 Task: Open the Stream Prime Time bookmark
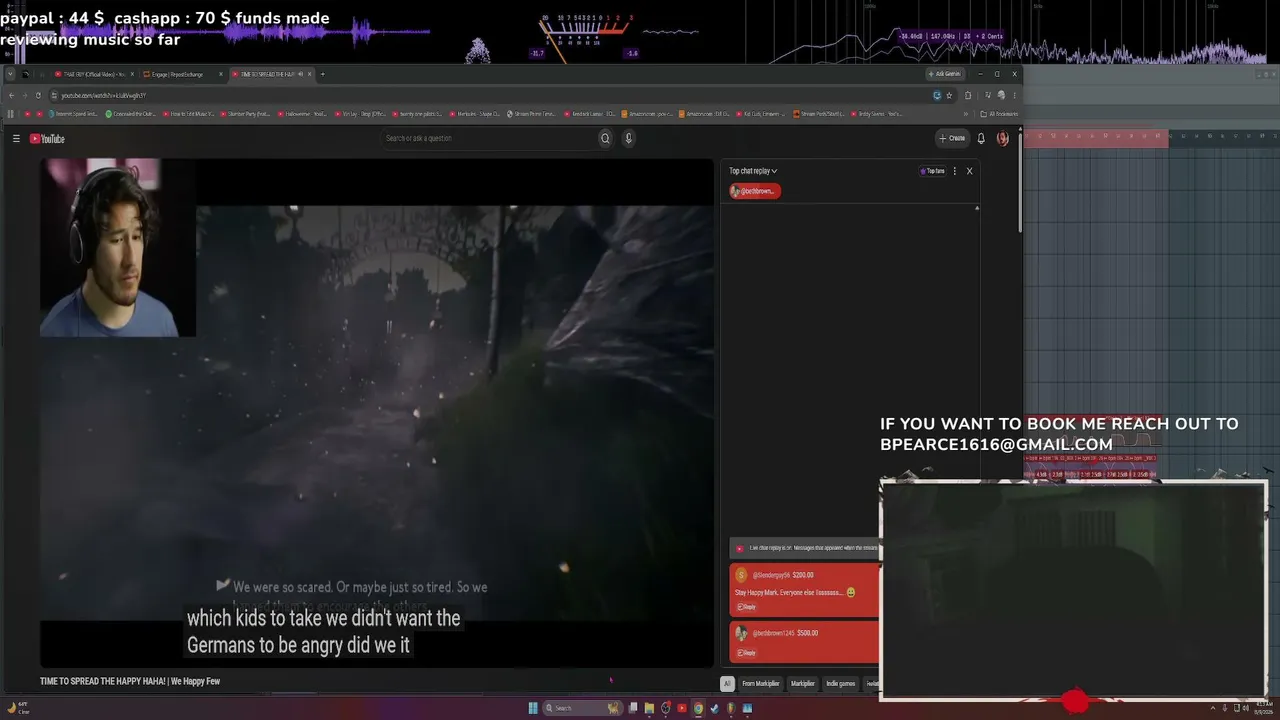(x=531, y=114)
